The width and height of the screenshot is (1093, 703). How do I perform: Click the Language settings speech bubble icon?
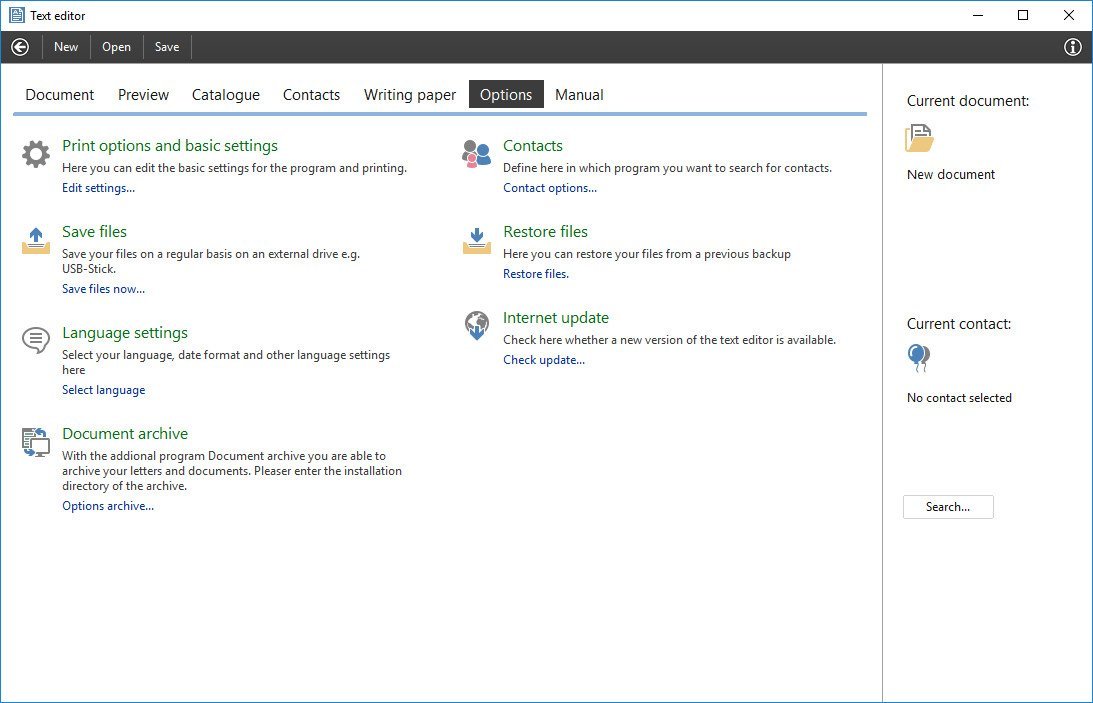click(x=36, y=341)
